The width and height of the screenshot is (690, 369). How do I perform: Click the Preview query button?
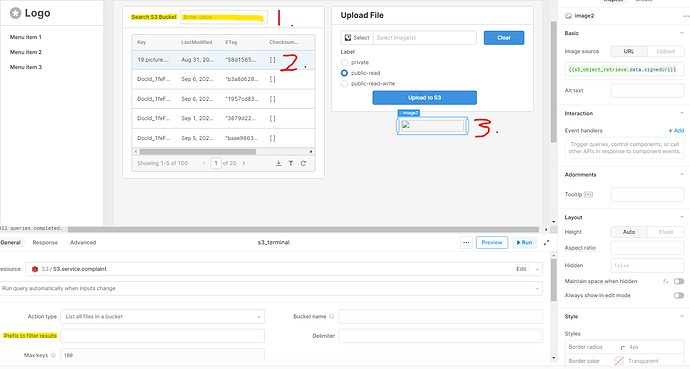pos(492,242)
